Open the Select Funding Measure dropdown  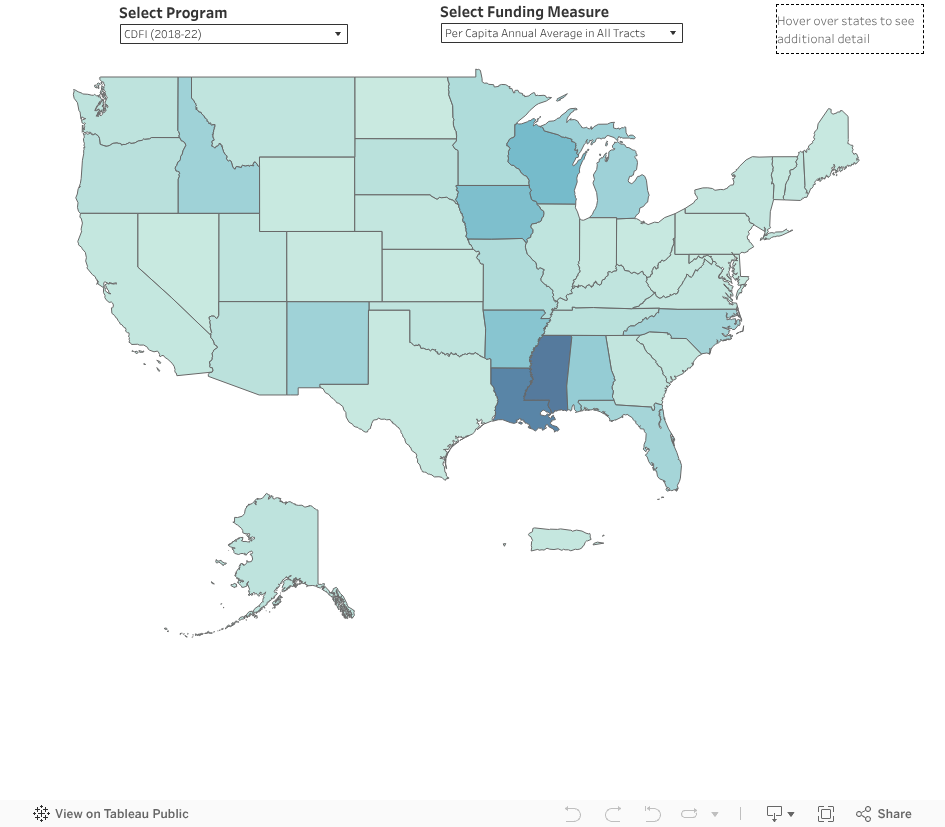pos(562,33)
